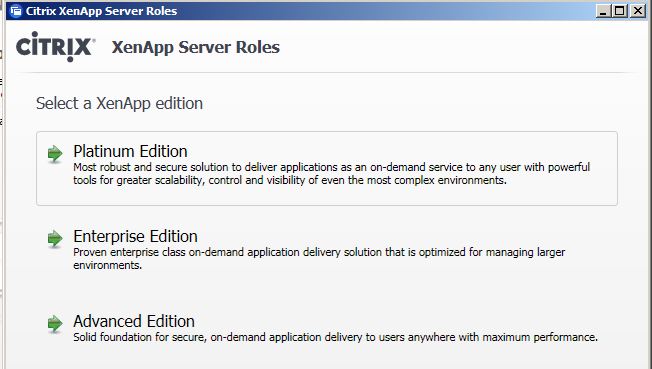Click the Citrix logo in header
This screenshot has height=369, width=652.
pyautogui.click(x=56, y=47)
